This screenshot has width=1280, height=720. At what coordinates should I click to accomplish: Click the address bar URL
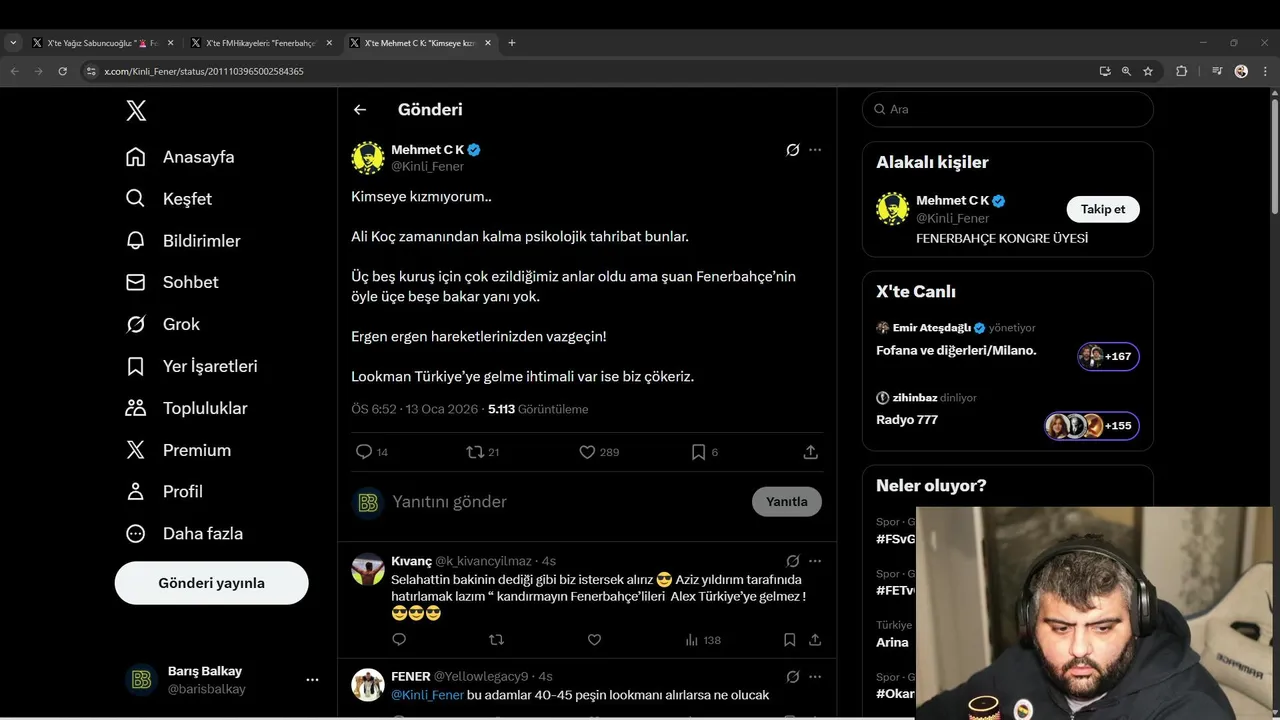coord(204,72)
